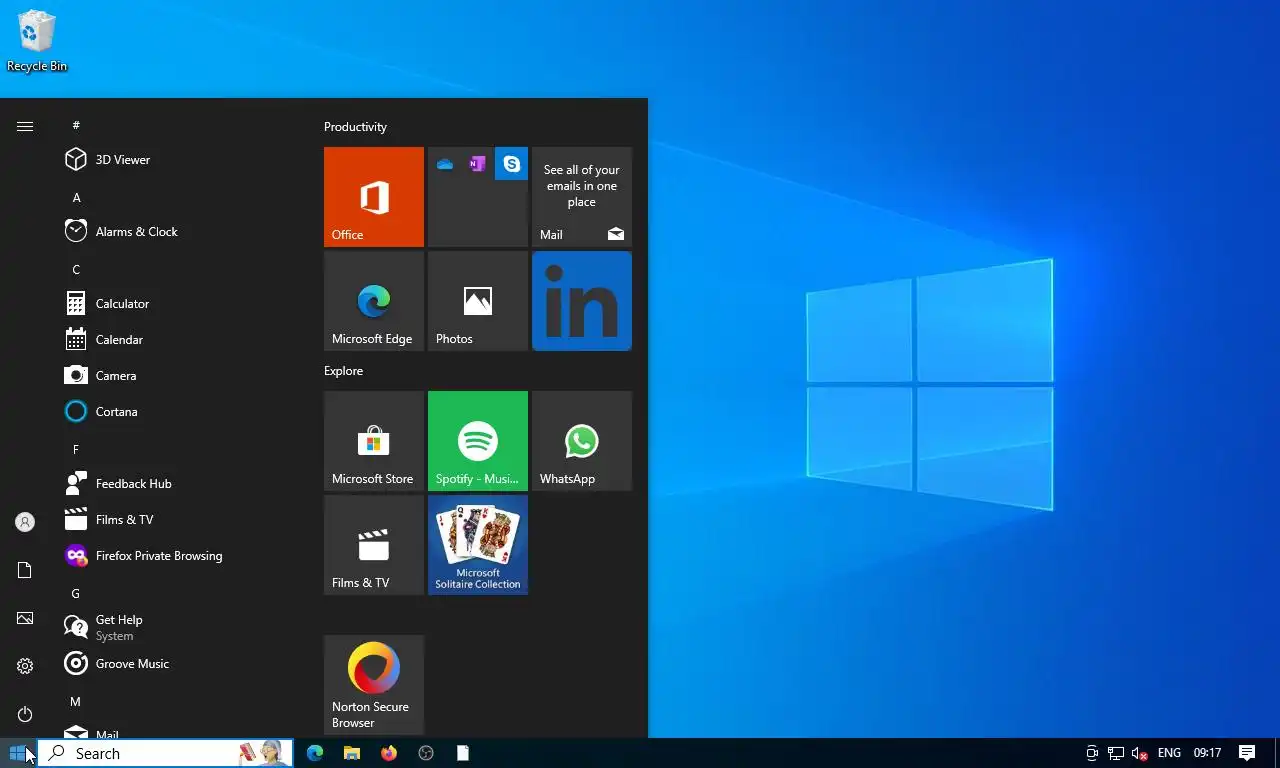Select the G section header

pyautogui.click(x=76, y=594)
